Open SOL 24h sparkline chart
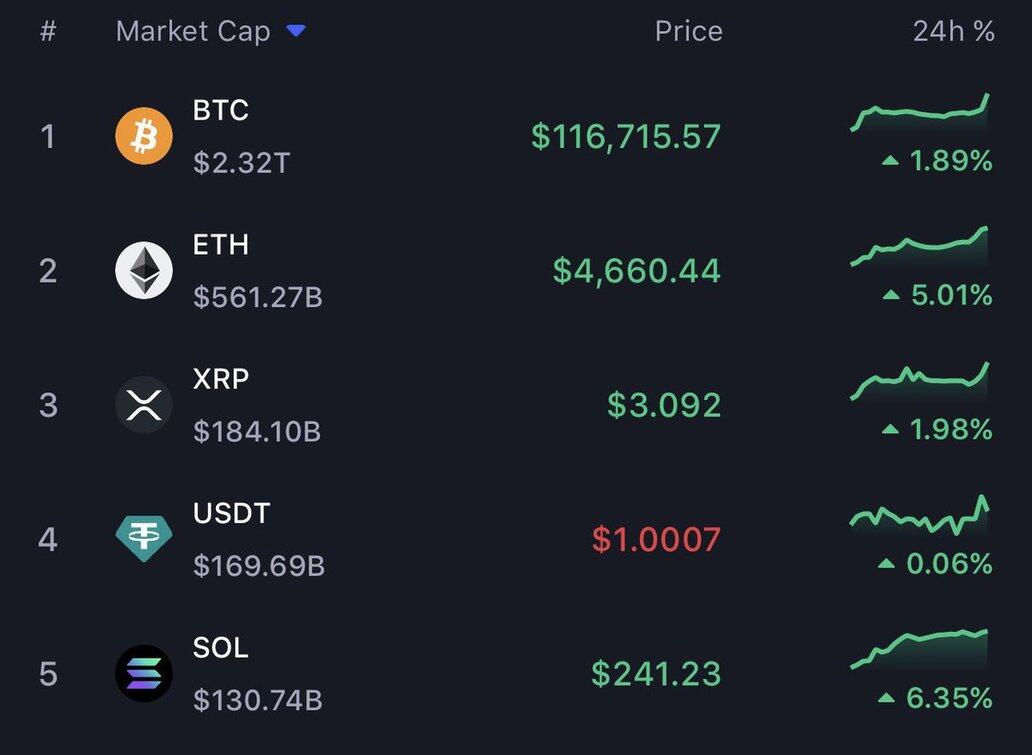 tap(920, 649)
